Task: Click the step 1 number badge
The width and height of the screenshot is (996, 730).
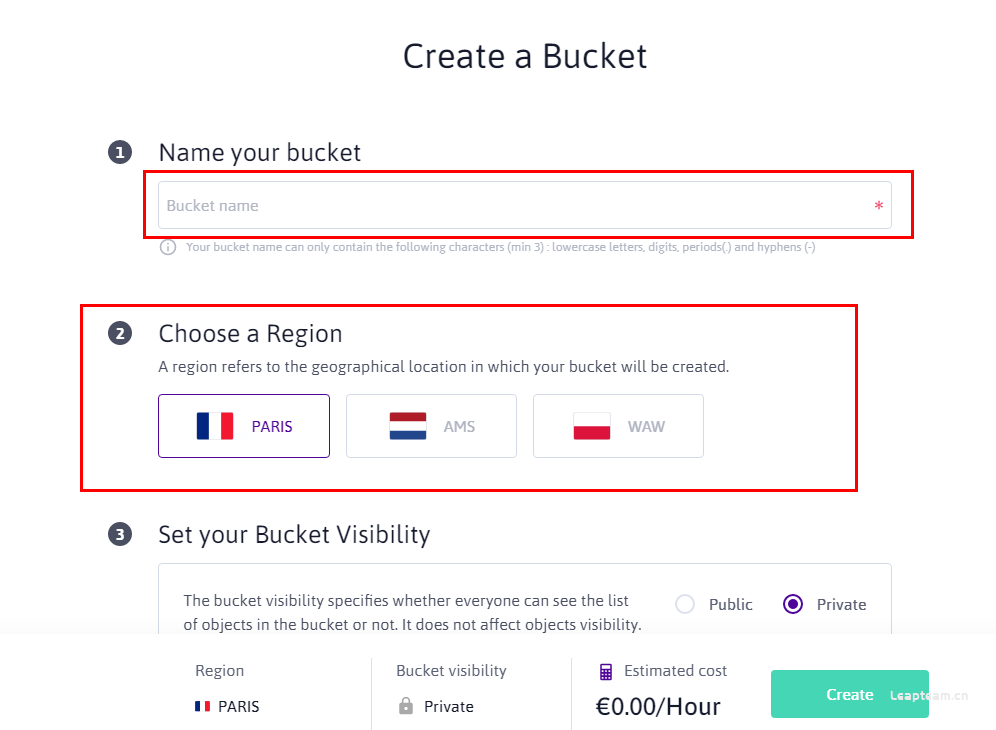Action: click(120, 152)
